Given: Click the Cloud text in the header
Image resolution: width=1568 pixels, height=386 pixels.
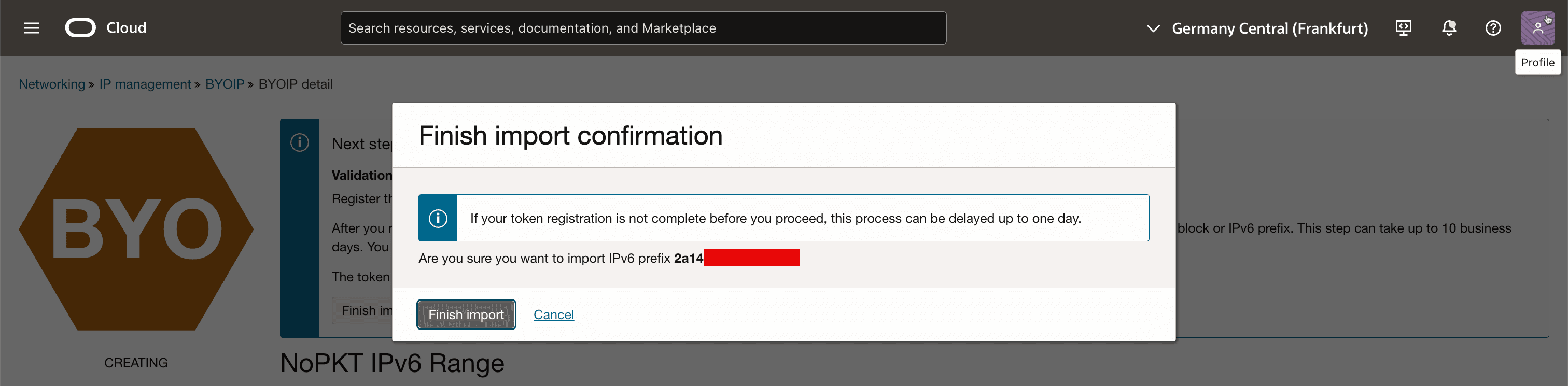Looking at the screenshot, I should coord(127,28).
